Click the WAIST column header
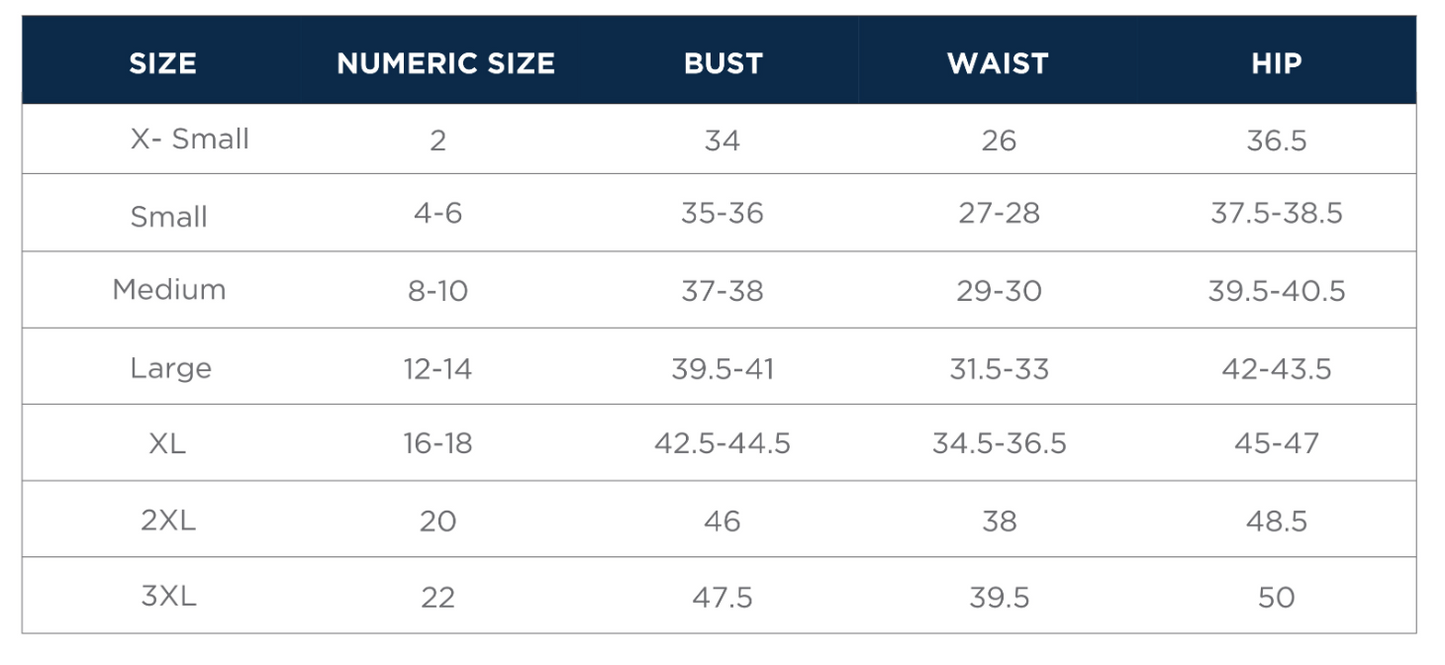Screen dimensions: 1445x665 point(998,63)
